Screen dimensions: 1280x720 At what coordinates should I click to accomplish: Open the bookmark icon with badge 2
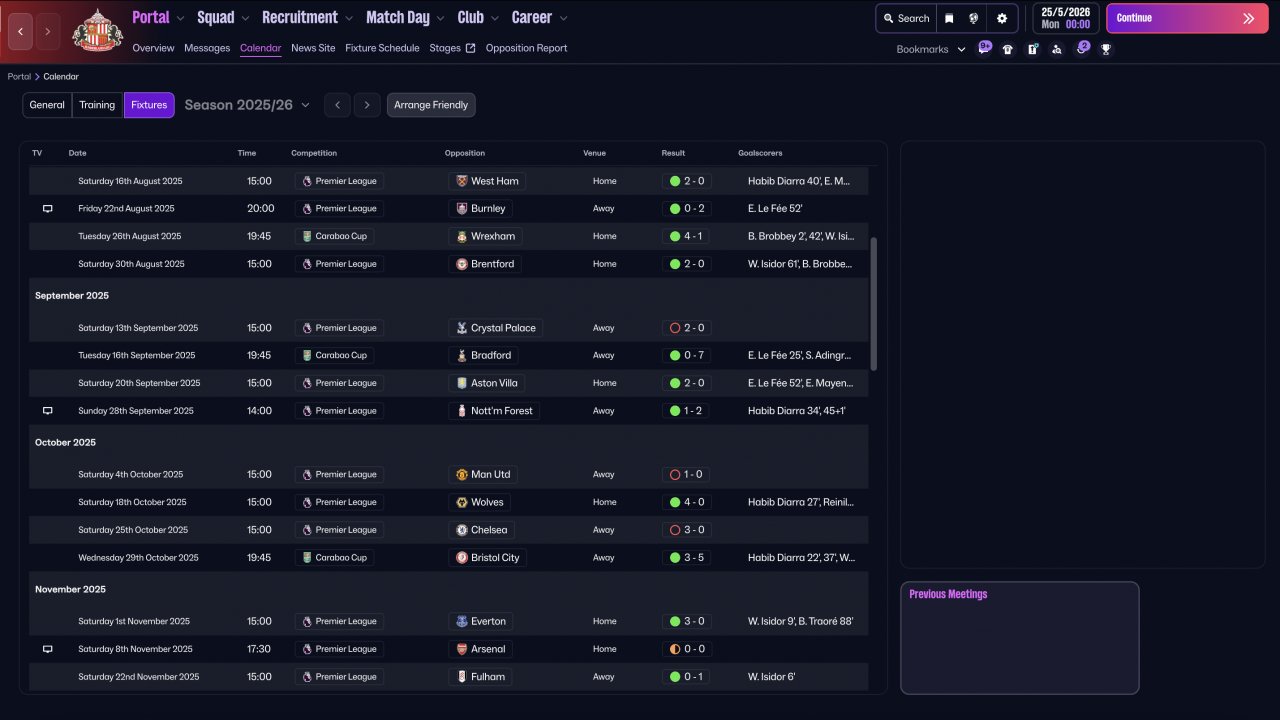(1082, 48)
